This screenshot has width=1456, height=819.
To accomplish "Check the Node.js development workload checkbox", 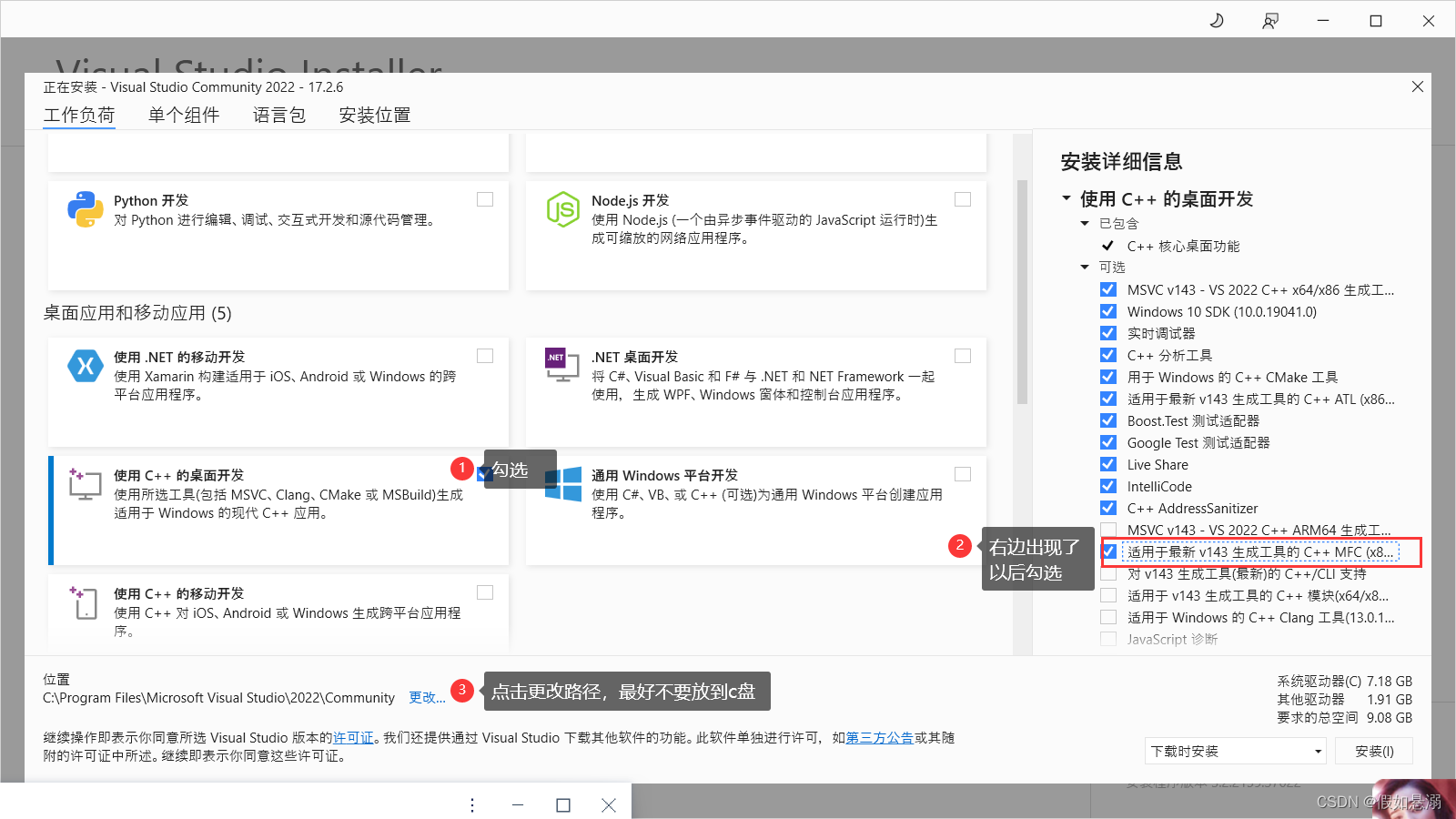I will coord(963,199).
